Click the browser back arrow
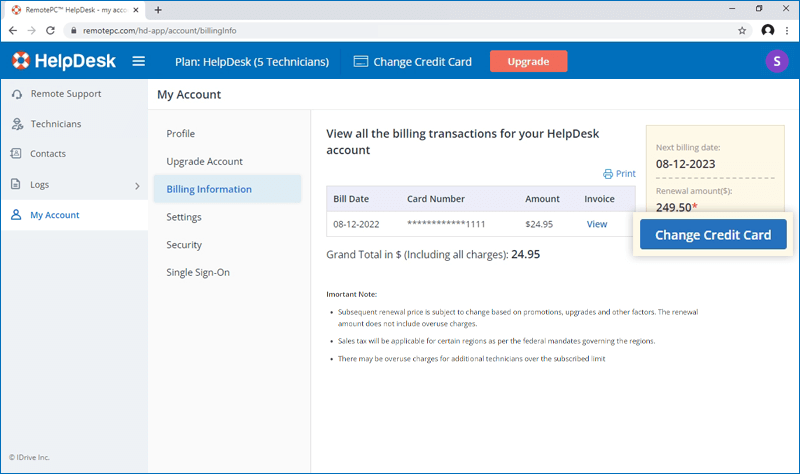Image resolution: width=800 pixels, height=474 pixels. tap(13, 31)
